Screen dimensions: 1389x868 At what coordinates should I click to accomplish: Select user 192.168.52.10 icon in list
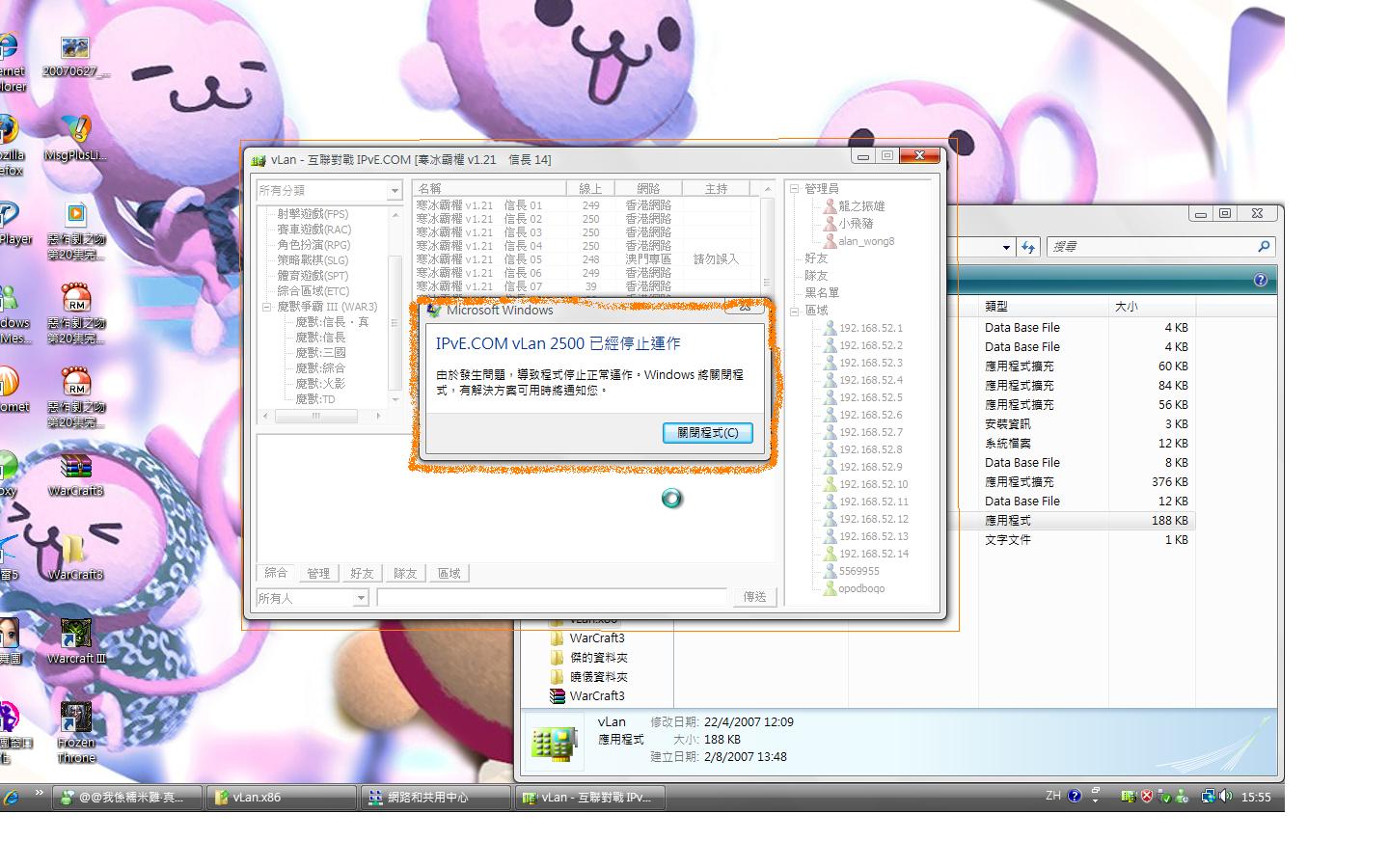830,484
